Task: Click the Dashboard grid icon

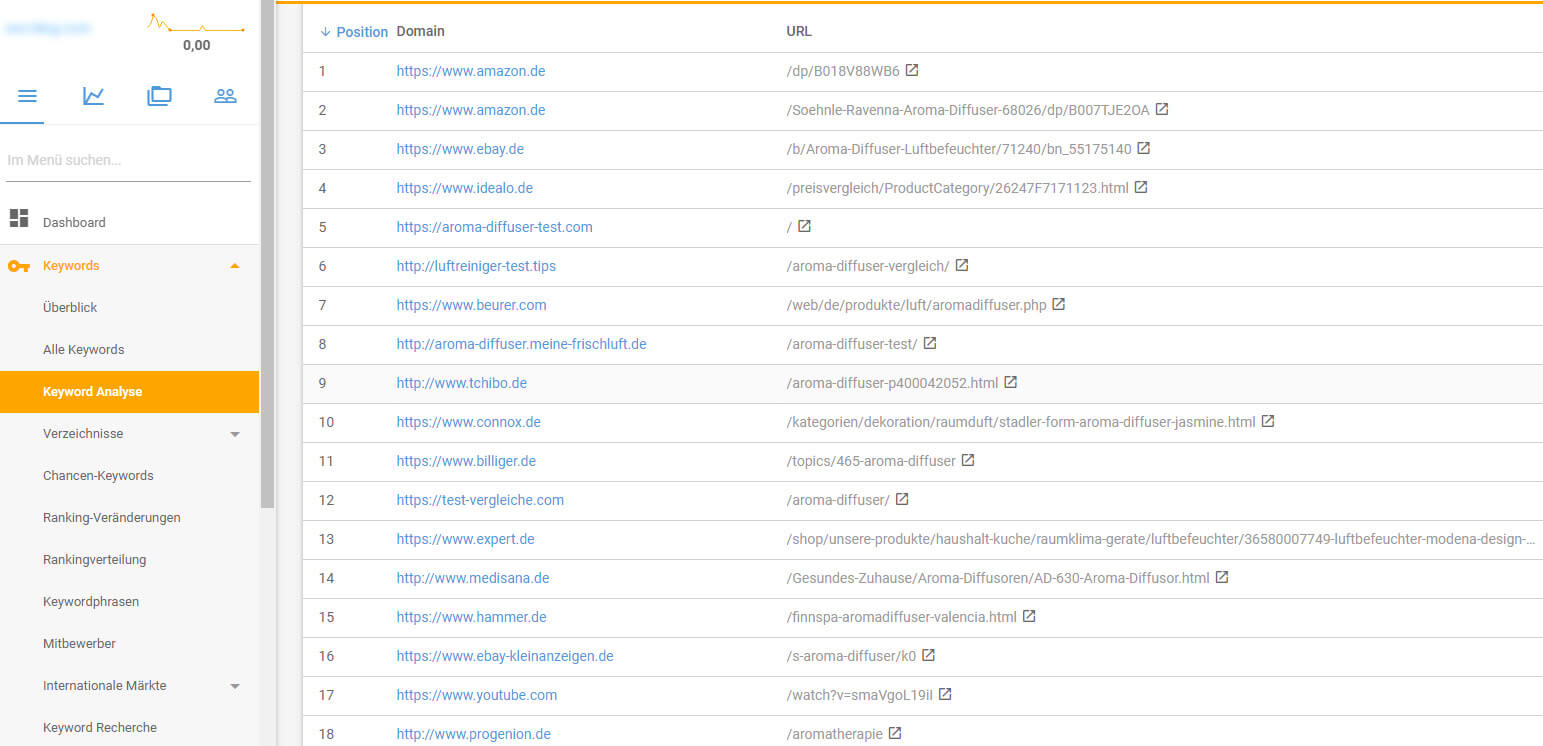Action: [19, 218]
